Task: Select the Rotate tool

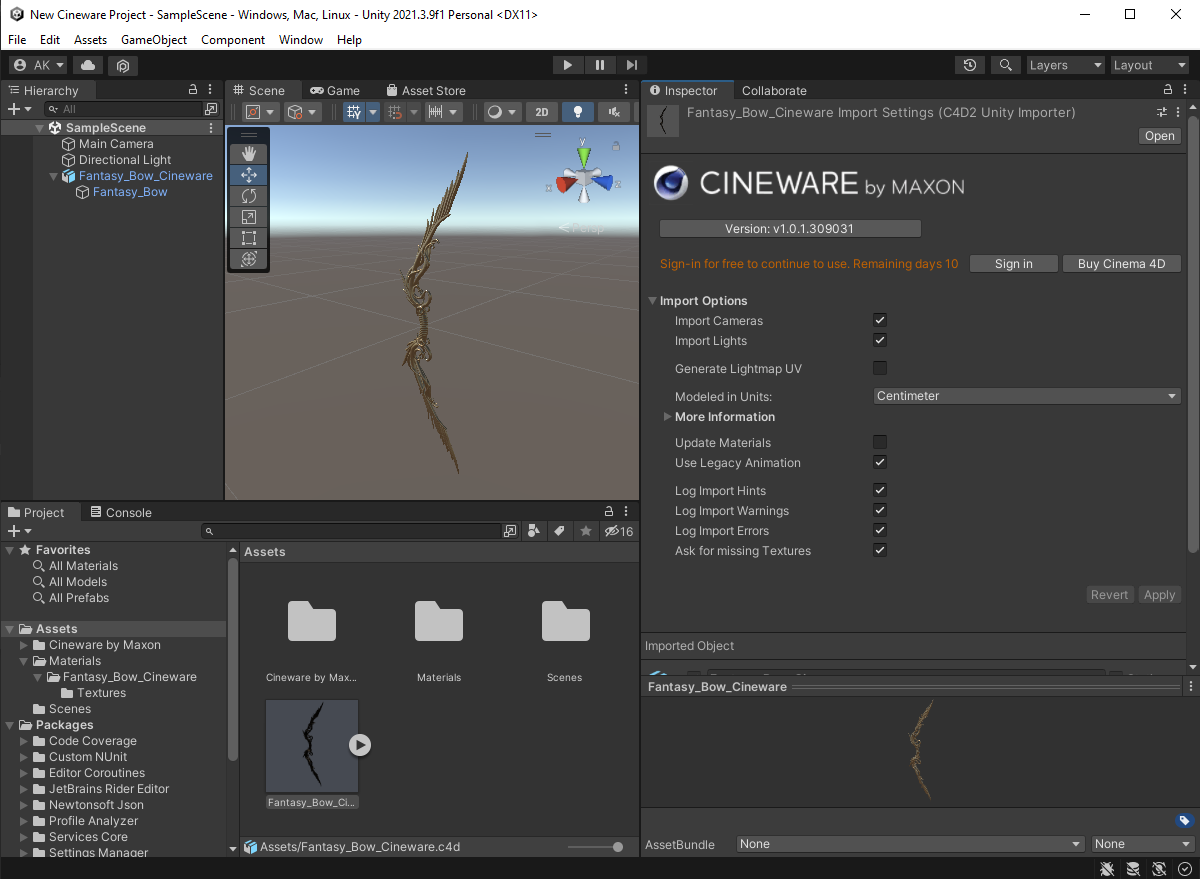Action: [249, 196]
